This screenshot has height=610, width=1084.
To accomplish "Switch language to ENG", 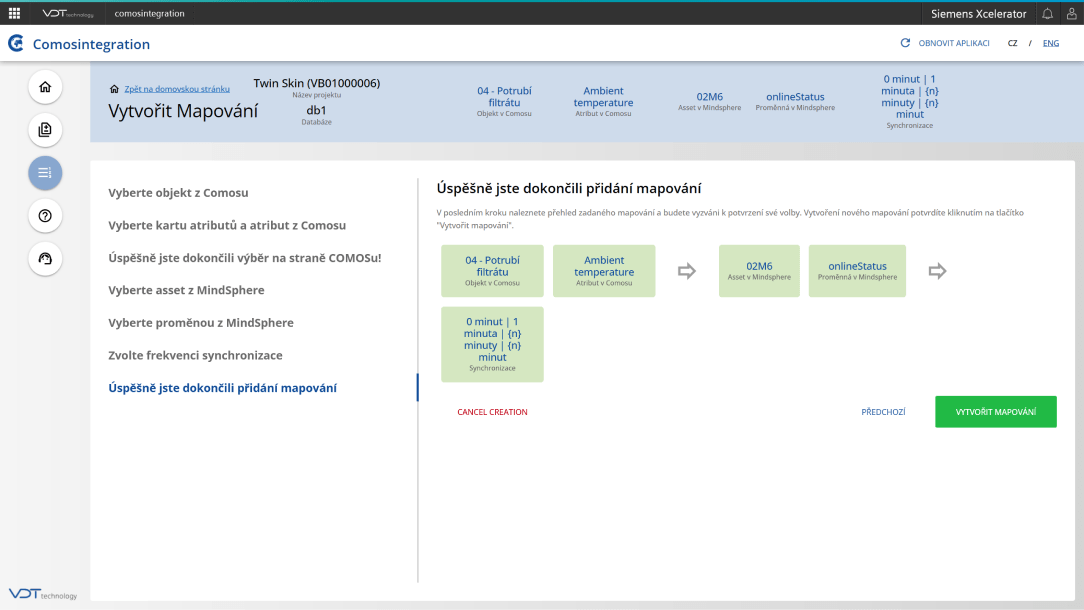I will 1051,44.
